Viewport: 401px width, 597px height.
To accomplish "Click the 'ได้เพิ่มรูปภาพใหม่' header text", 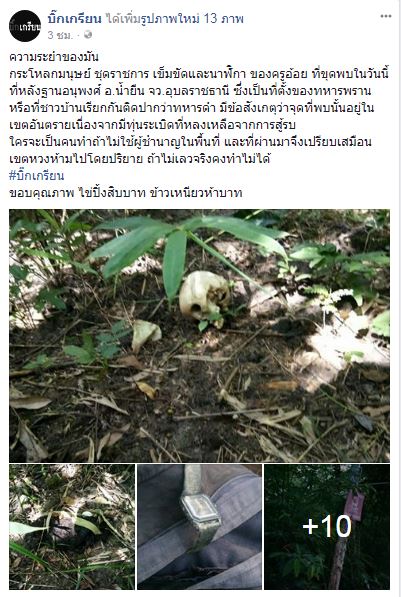I will click(x=152, y=18).
